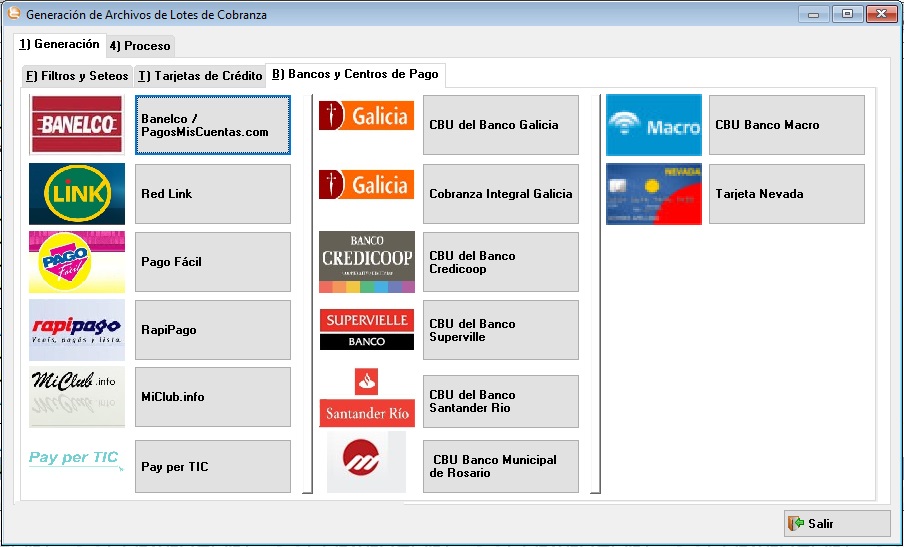
Task: Click the MiClub.info button
Action: (212, 397)
